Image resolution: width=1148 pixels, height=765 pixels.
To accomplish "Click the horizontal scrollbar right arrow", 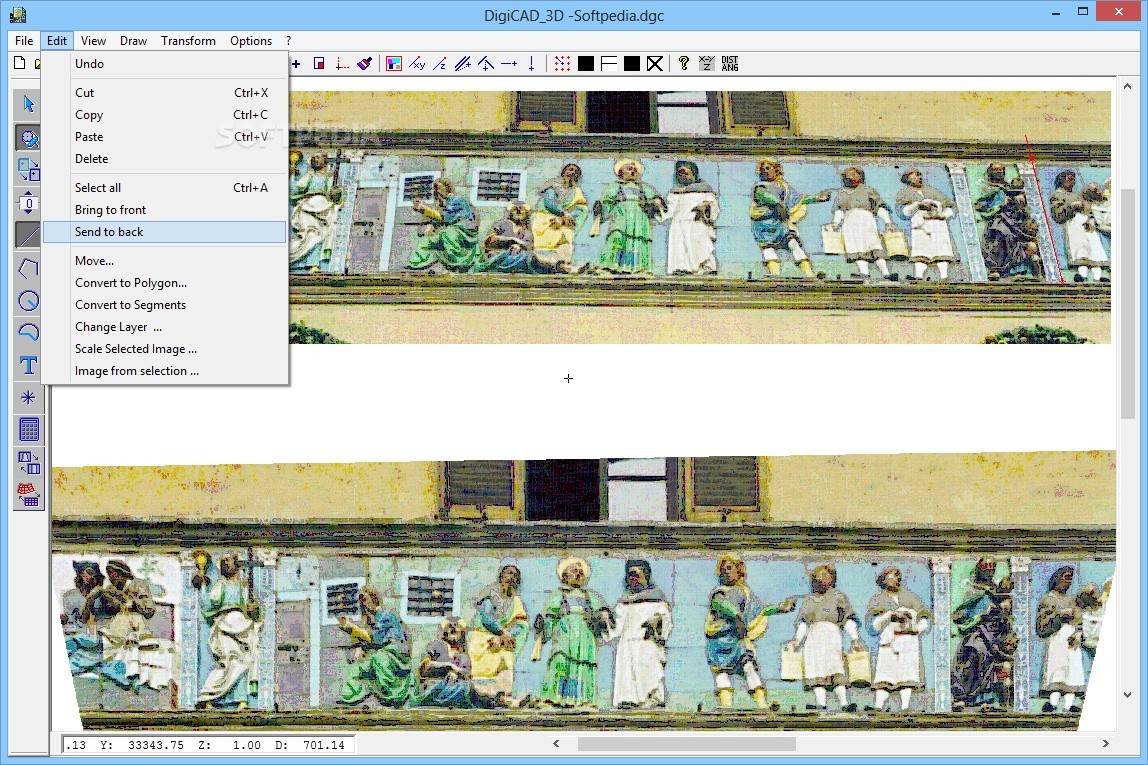I will coord(1106,744).
